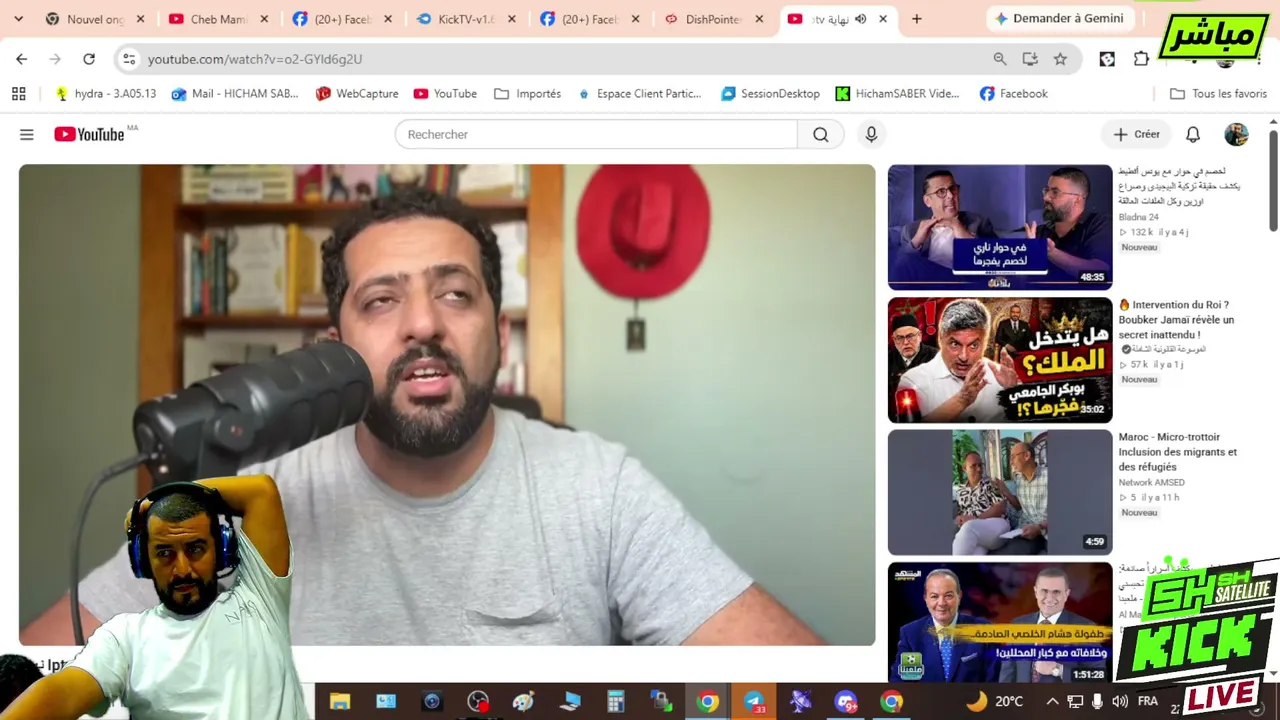Image resolution: width=1280 pixels, height=720 pixels.
Task: Open the HichamSABER Vide bookmark
Action: click(x=897, y=94)
